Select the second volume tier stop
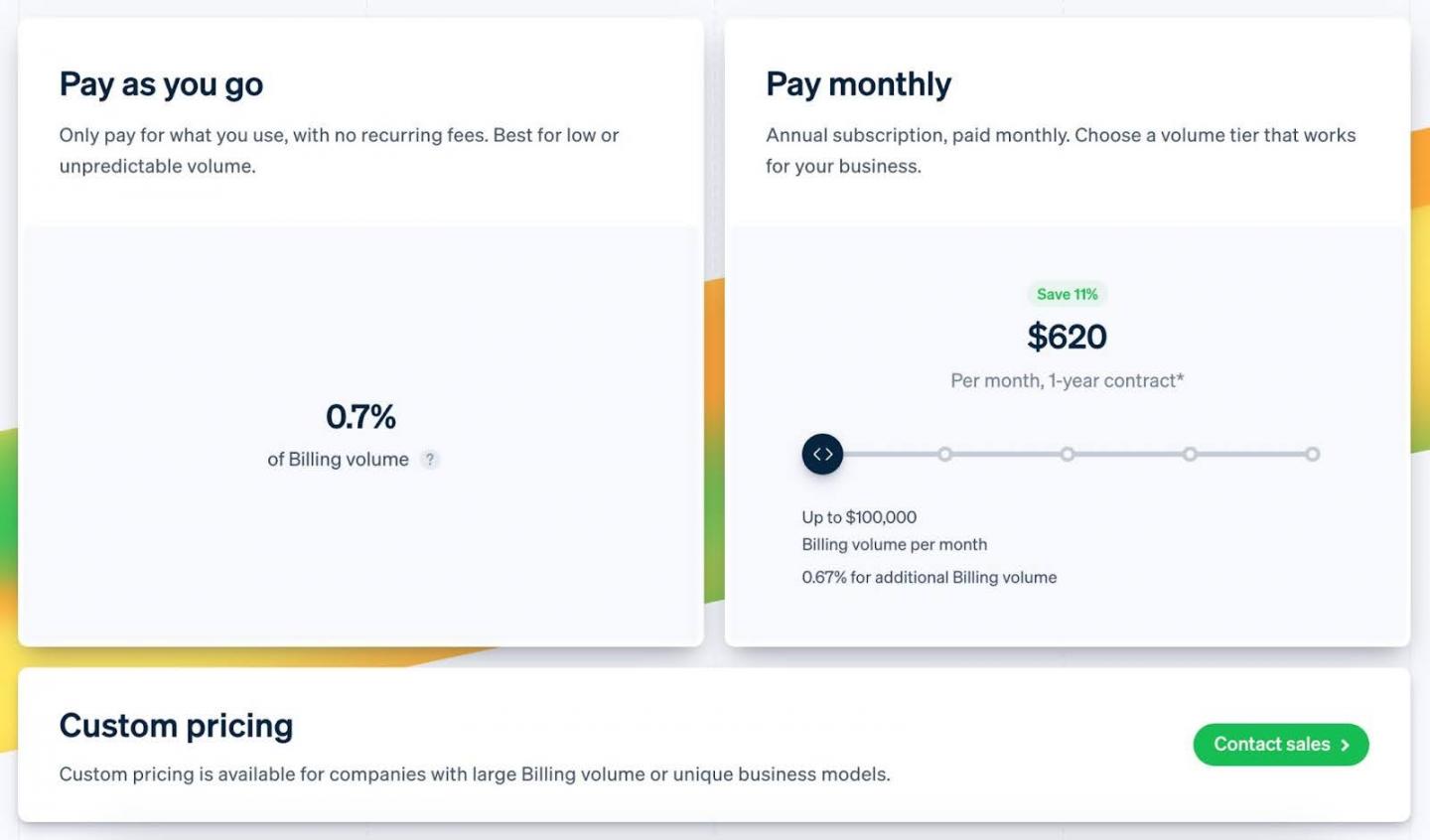Viewport: 1430px width, 840px height. pyautogui.click(x=944, y=455)
